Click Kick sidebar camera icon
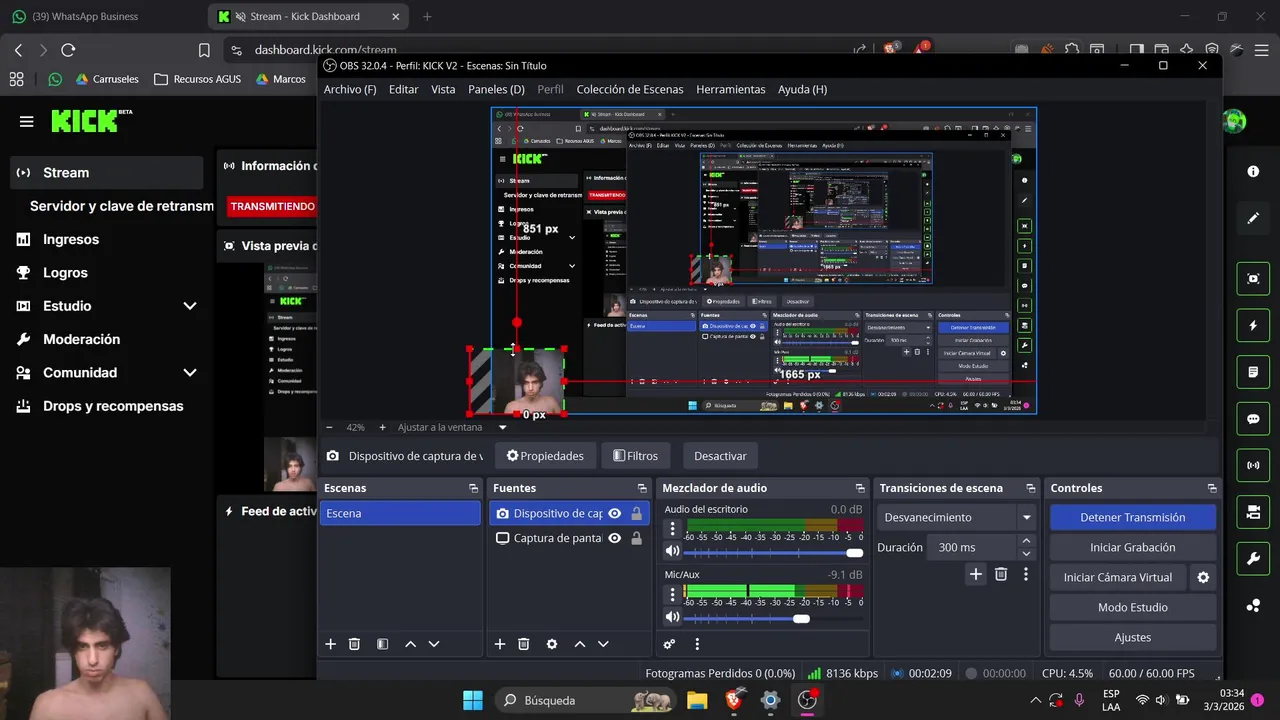The height and width of the screenshot is (720, 1280). (x=1253, y=512)
